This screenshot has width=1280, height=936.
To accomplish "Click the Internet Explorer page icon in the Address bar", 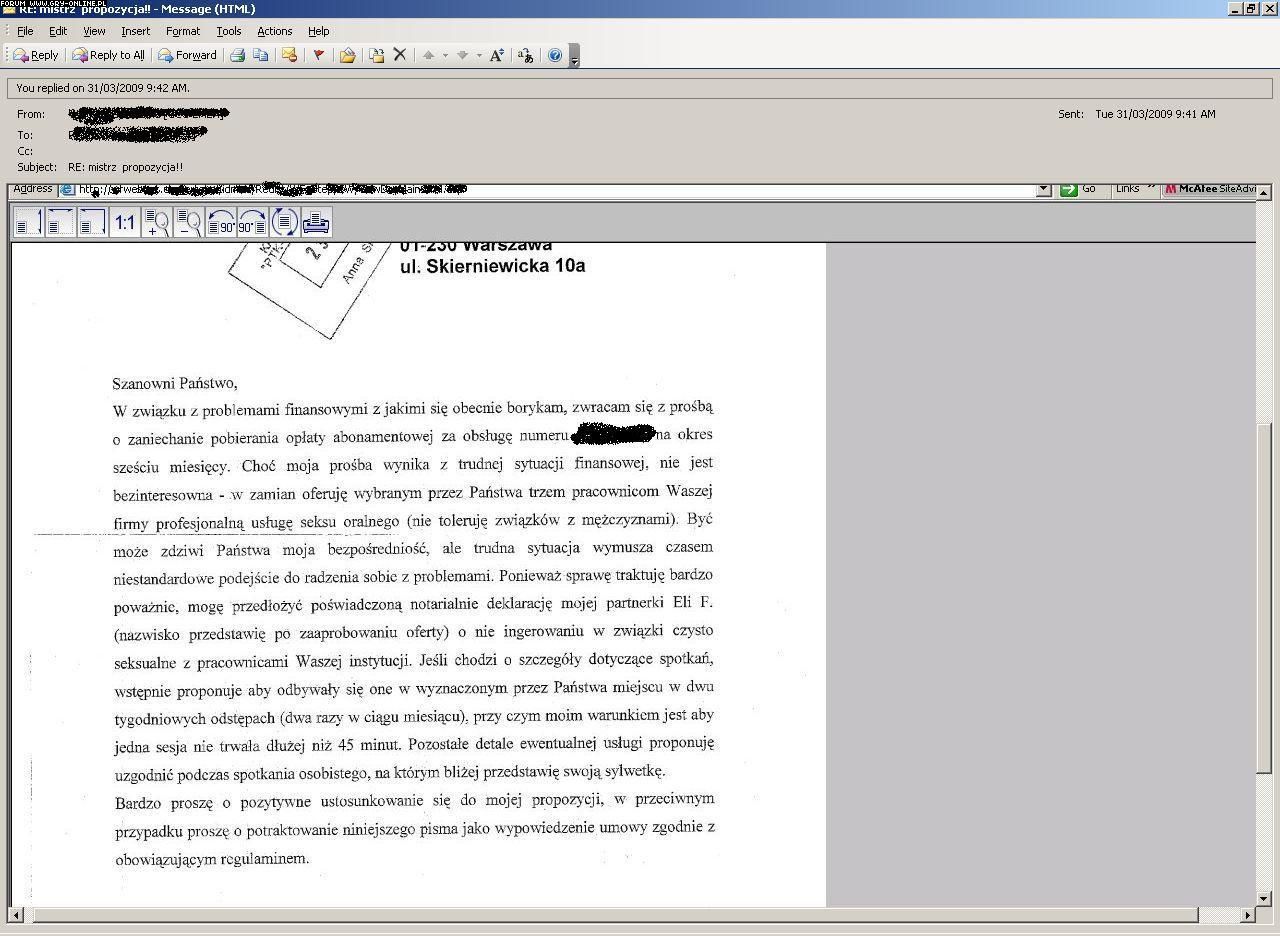I will [67, 189].
